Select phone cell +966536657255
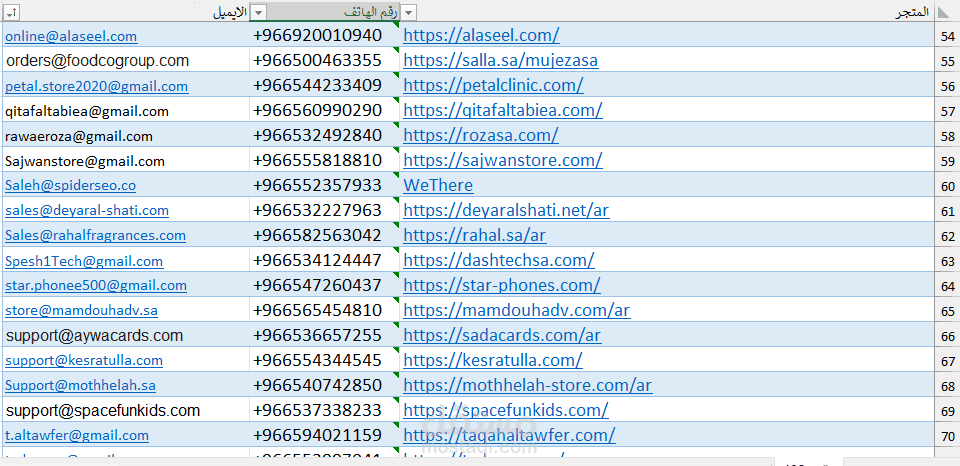The height and width of the screenshot is (466, 960). (324, 336)
